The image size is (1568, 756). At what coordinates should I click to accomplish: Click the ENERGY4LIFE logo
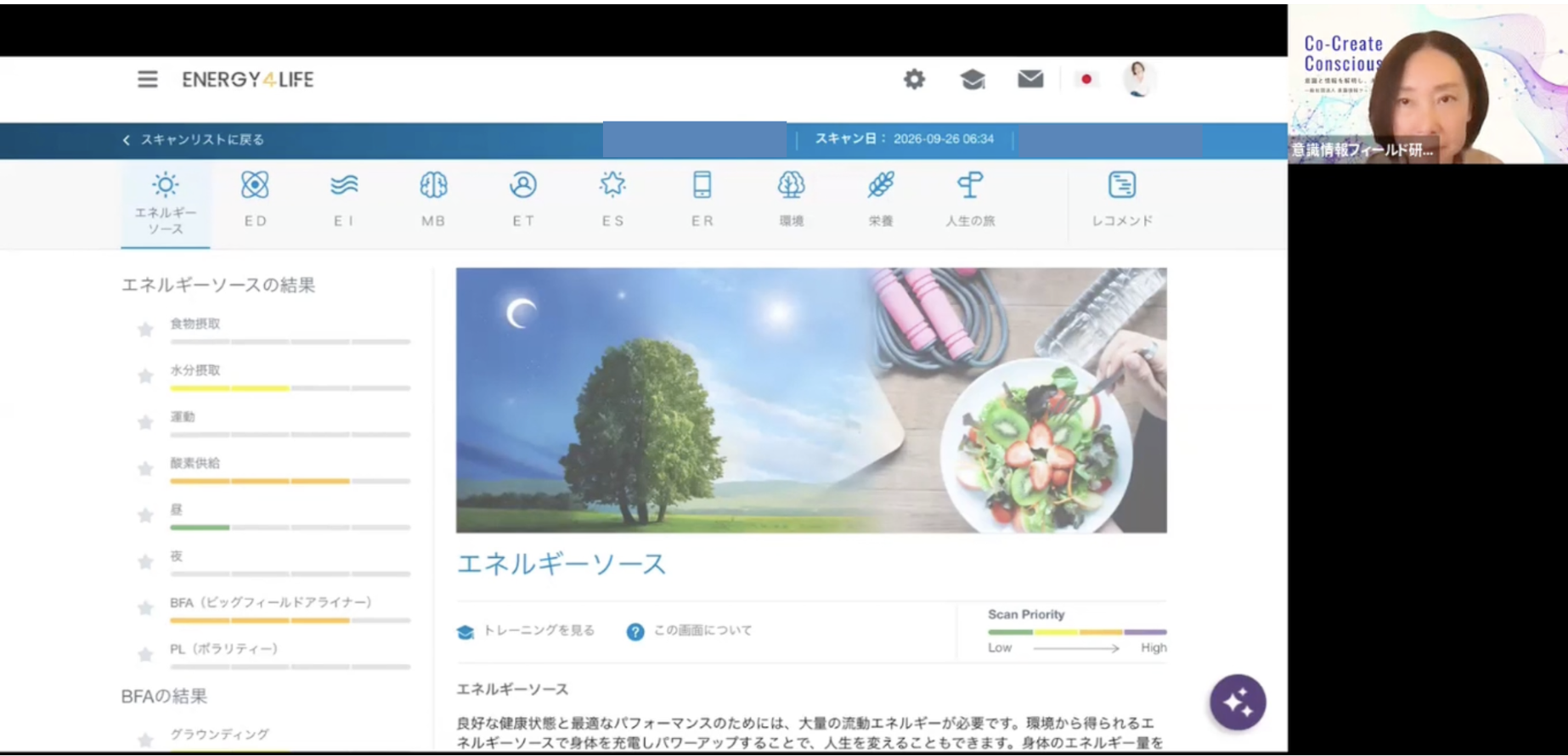tap(248, 79)
